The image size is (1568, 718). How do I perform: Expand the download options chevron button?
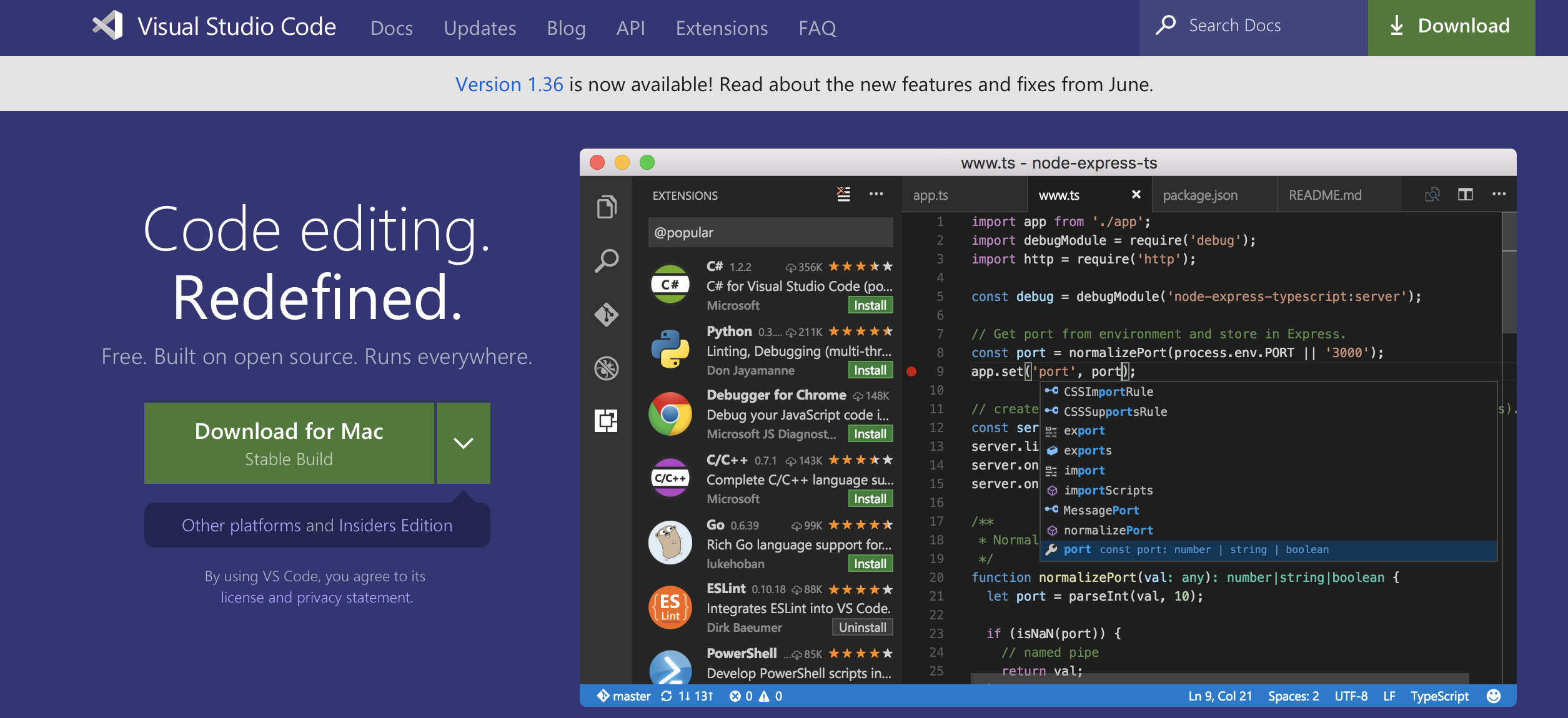(463, 443)
